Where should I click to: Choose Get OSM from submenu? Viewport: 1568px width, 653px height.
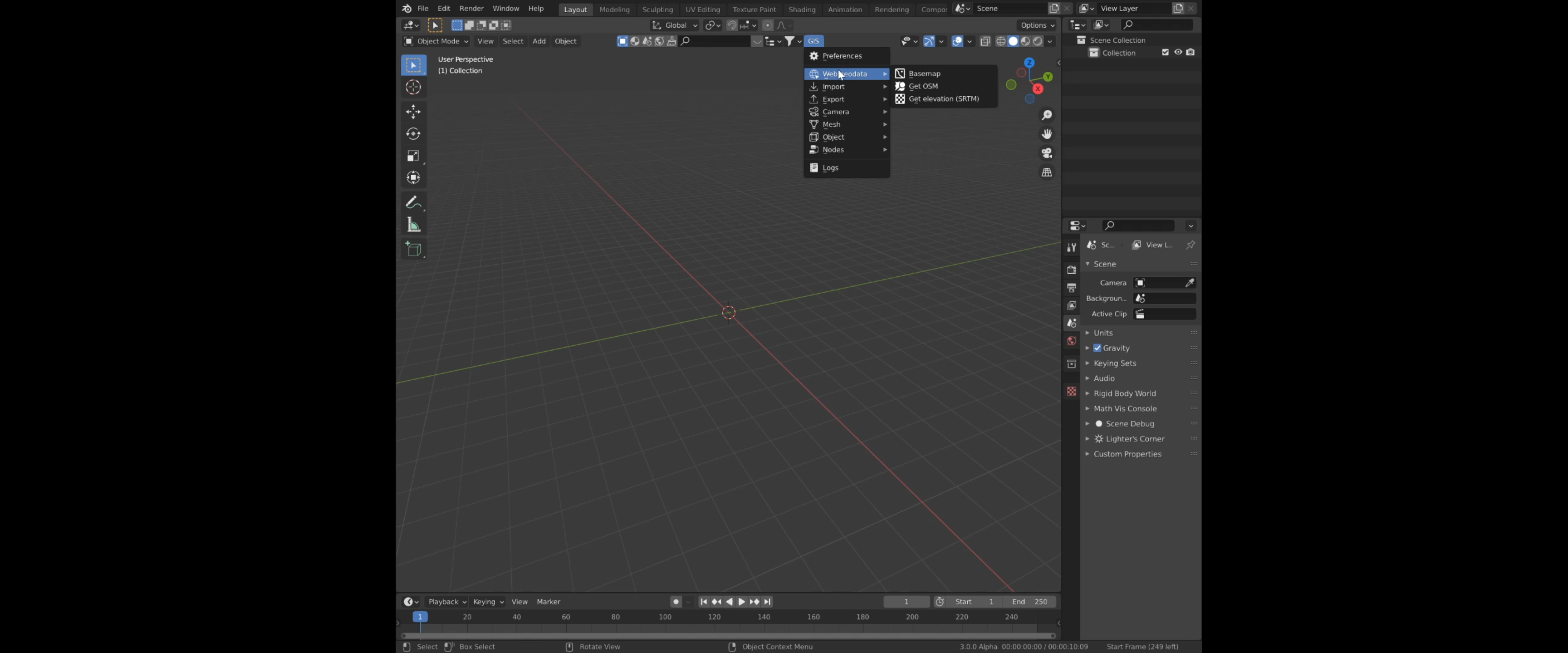pyautogui.click(x=923, y=87)
